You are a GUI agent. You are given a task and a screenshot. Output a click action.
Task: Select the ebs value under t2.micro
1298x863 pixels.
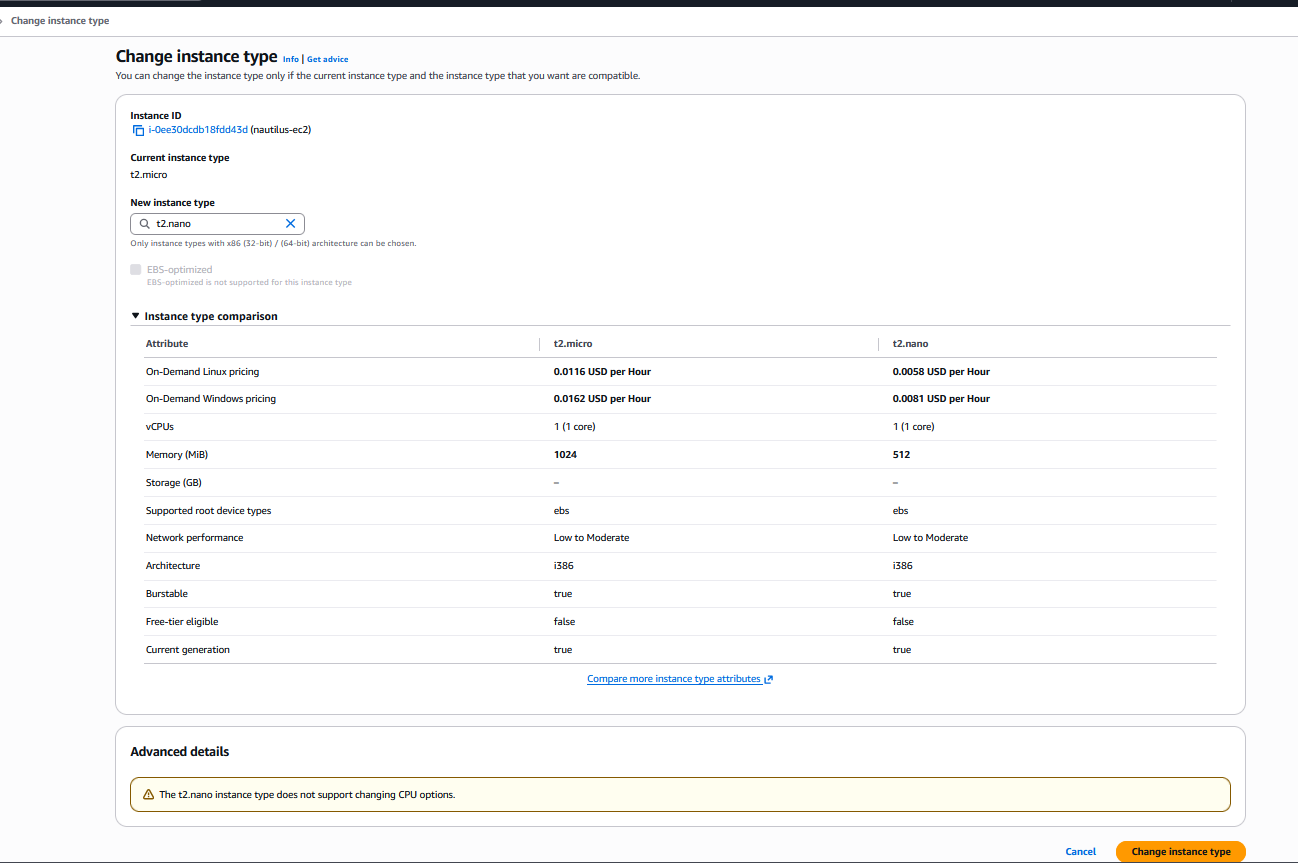[562, 511]
